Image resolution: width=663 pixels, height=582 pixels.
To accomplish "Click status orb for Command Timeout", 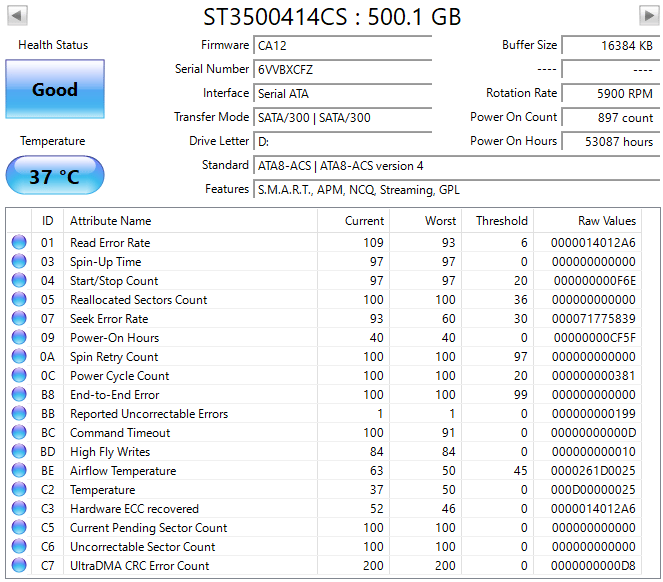I will pos(19,432).
